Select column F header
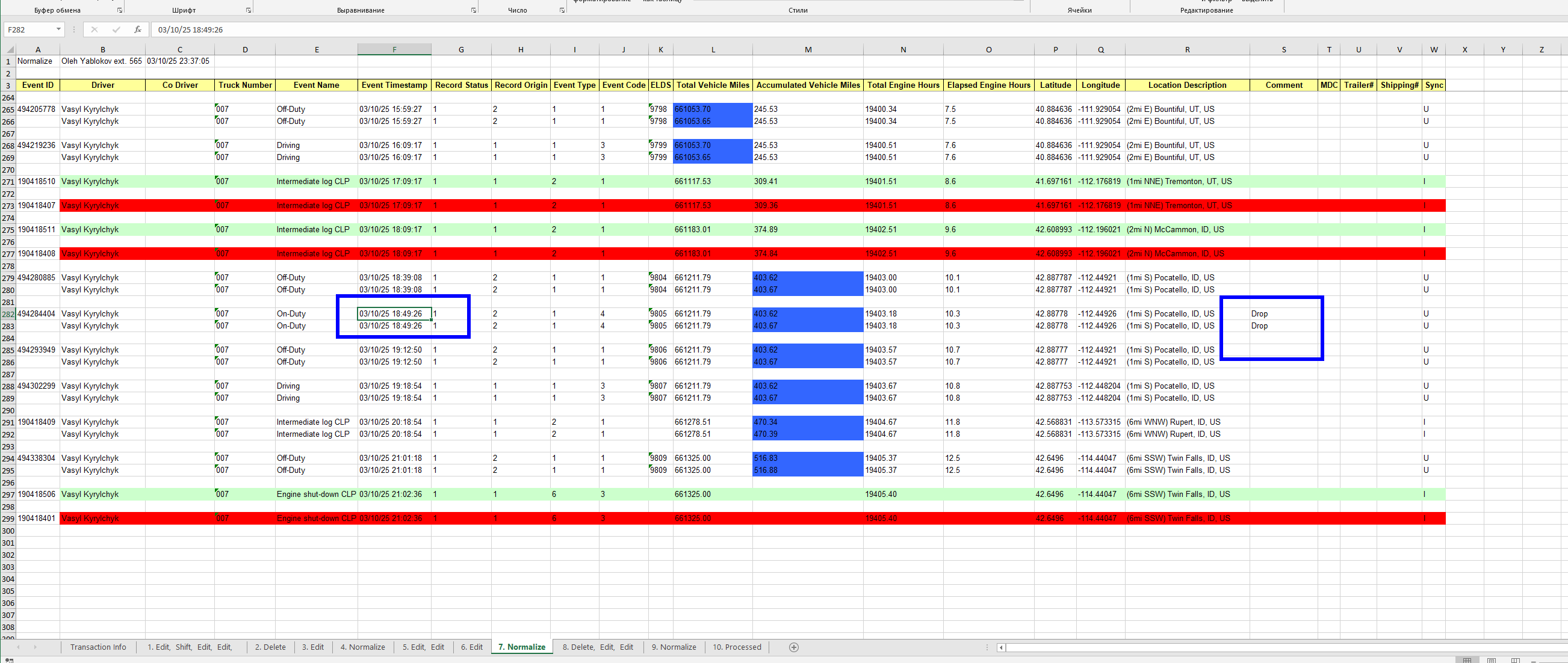1568x663 pixels. coord(394,50)
